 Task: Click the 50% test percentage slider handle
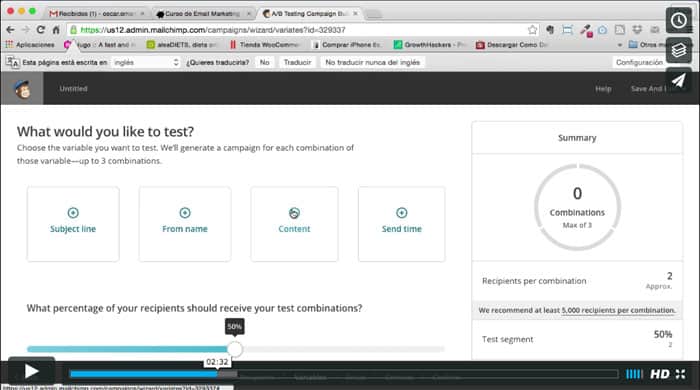click(x=234, y=349)
